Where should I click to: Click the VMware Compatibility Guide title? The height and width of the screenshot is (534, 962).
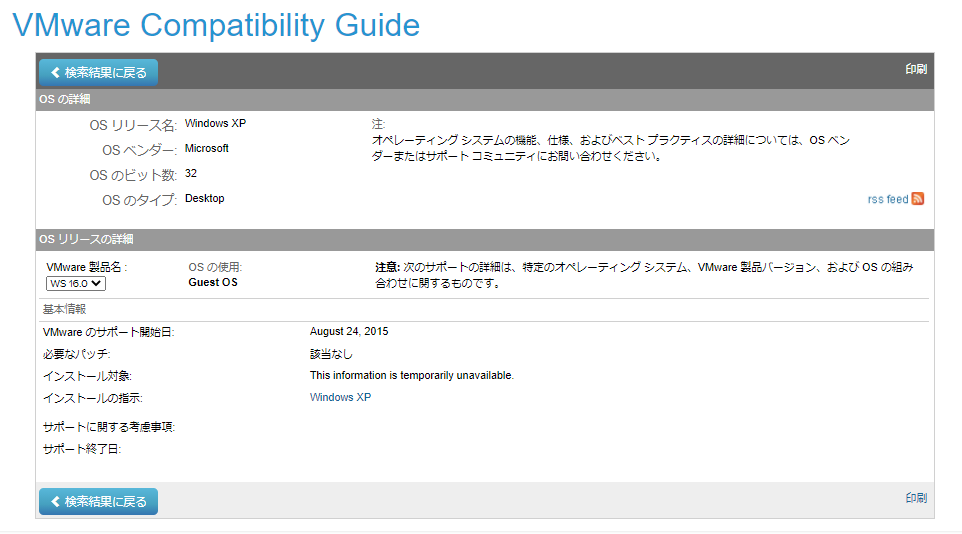216,25
